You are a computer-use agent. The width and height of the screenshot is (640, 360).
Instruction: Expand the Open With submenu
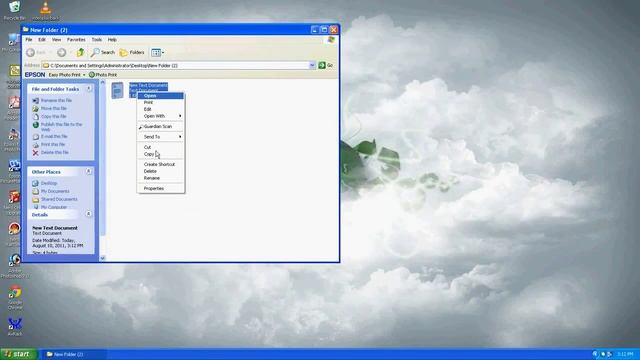(x=160, y=116)
